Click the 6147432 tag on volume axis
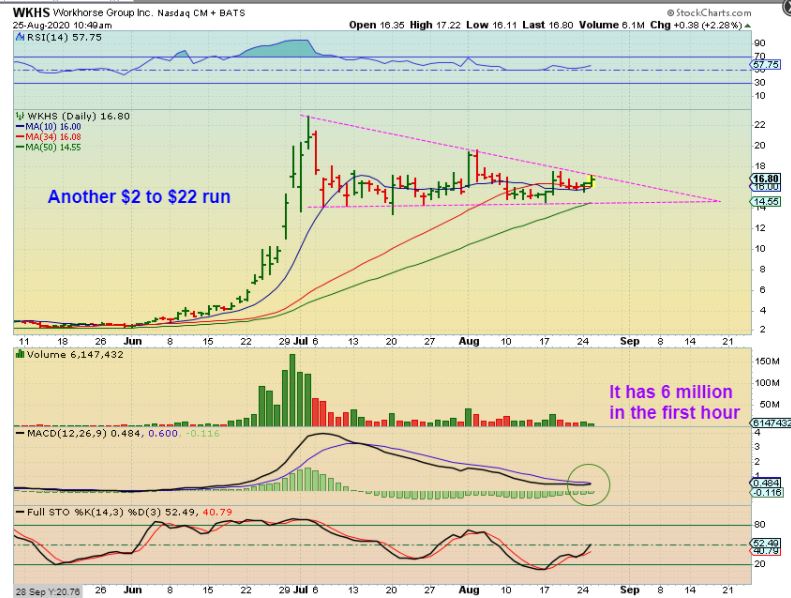The image size is (791, 598). (x=771, y=423)
